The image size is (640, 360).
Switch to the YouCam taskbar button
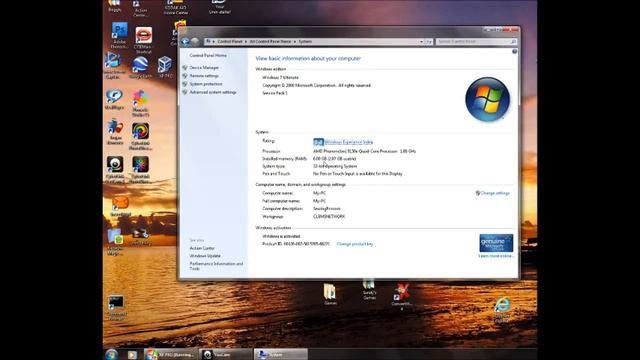coord(226,355)
